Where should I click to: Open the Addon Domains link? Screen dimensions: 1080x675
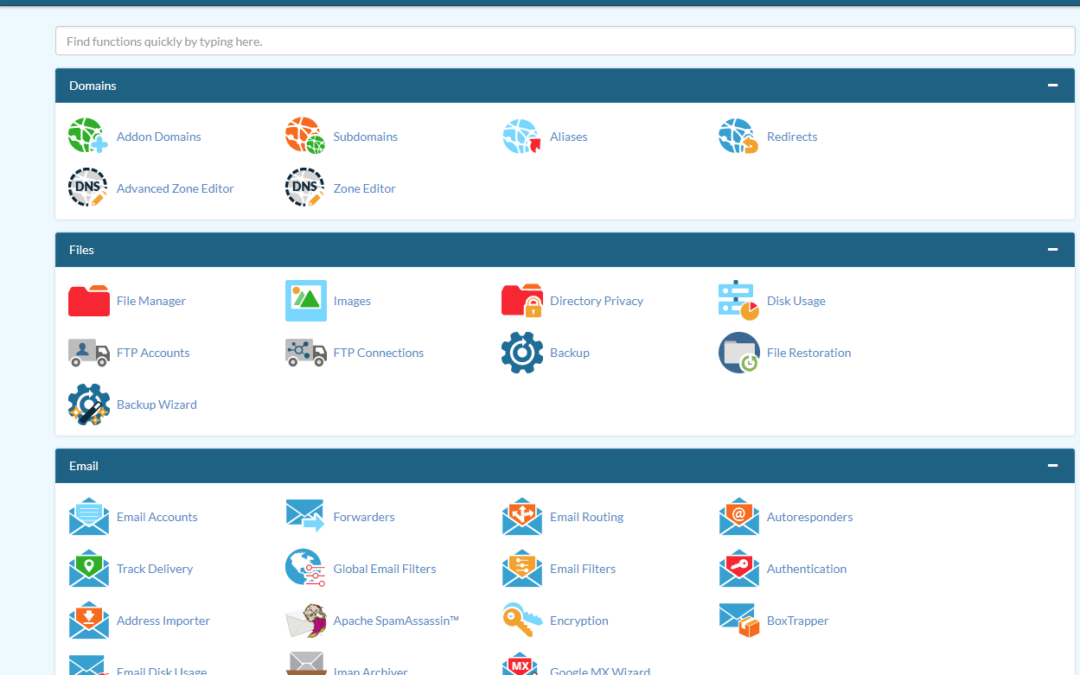[x=158, y=136]
